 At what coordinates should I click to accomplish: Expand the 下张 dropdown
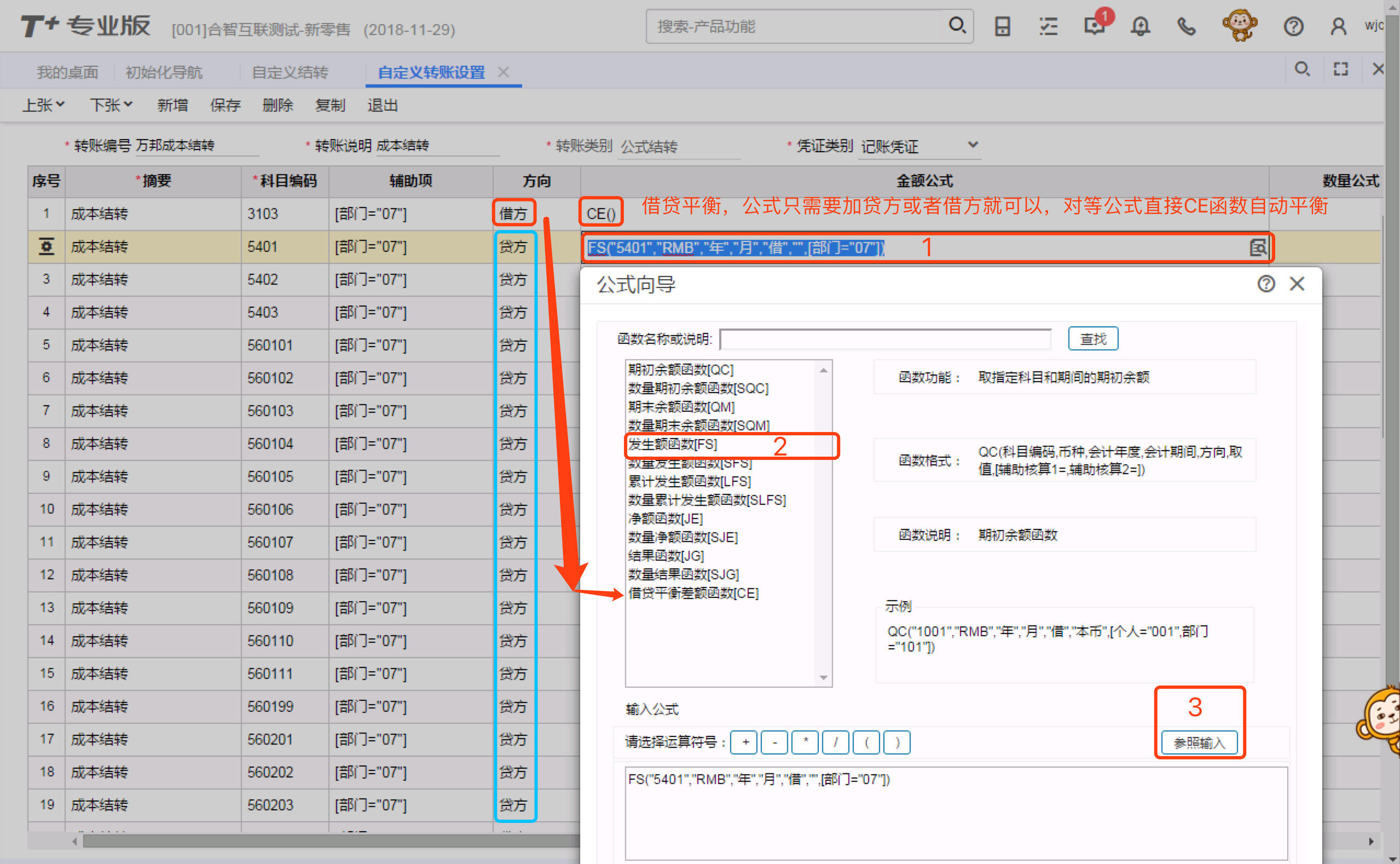coord(111,105)
